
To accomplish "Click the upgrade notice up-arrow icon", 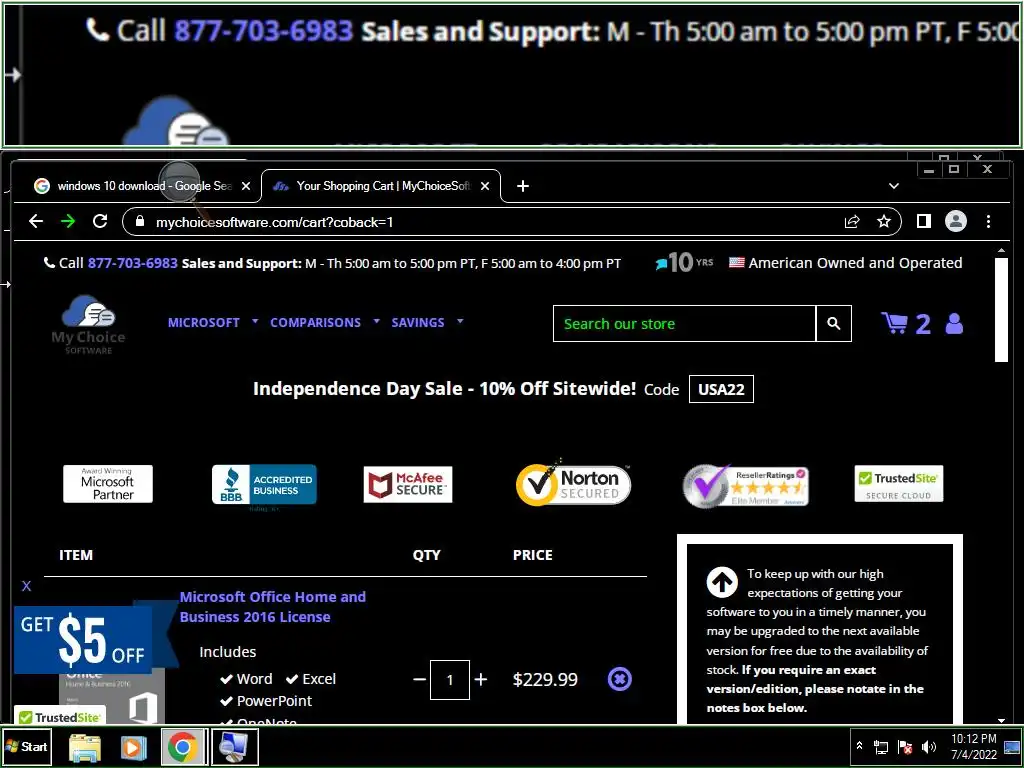I will pos(722,581).
